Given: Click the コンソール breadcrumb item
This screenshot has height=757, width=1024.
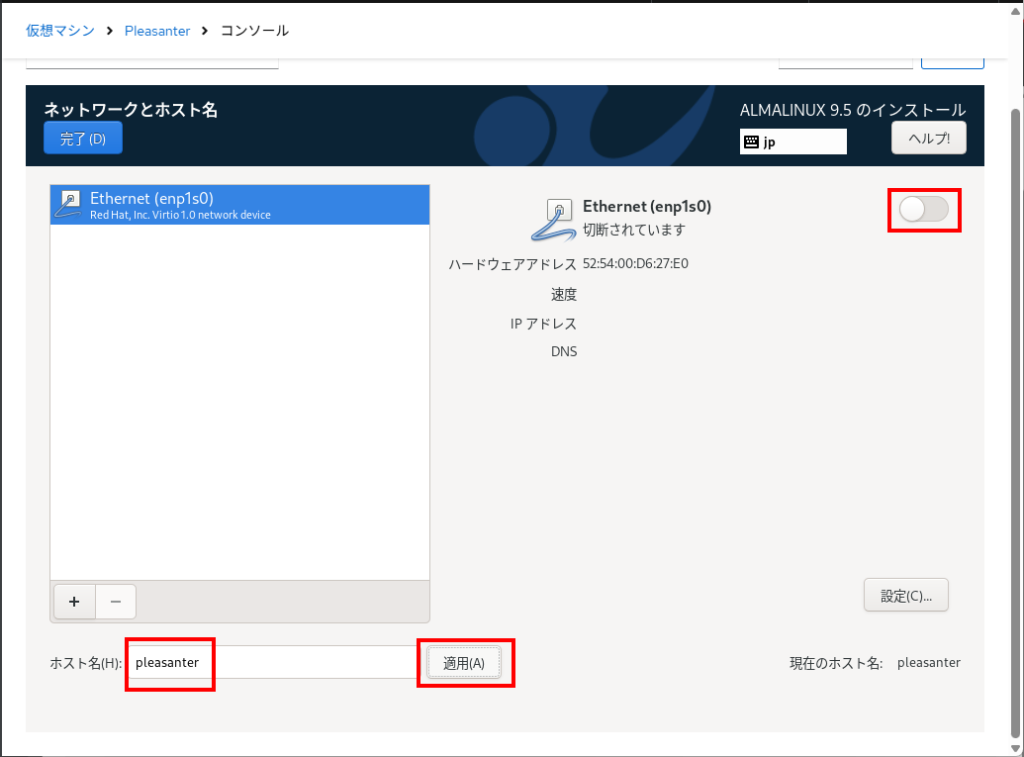Looking at the screenshot, I should [x=254, y=30].
